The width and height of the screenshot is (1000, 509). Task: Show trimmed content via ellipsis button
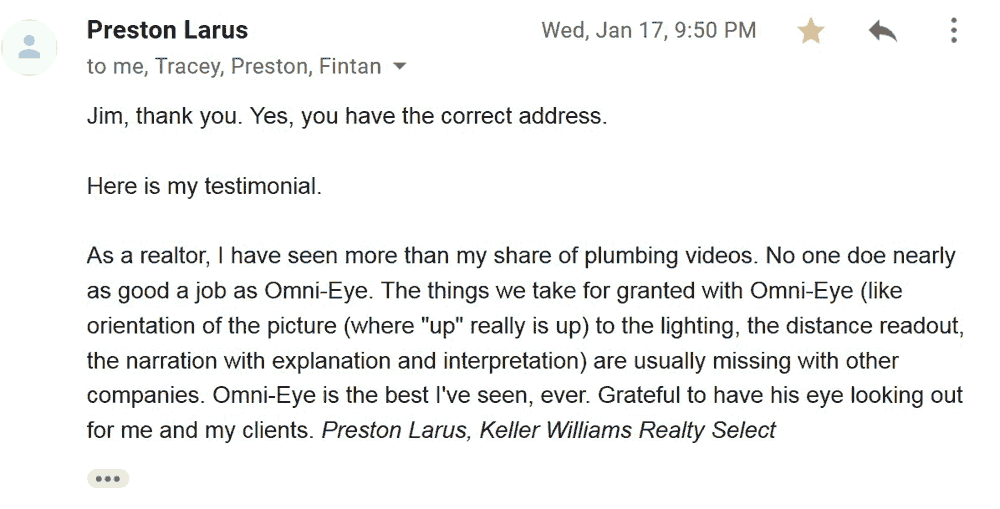[108, 478]
